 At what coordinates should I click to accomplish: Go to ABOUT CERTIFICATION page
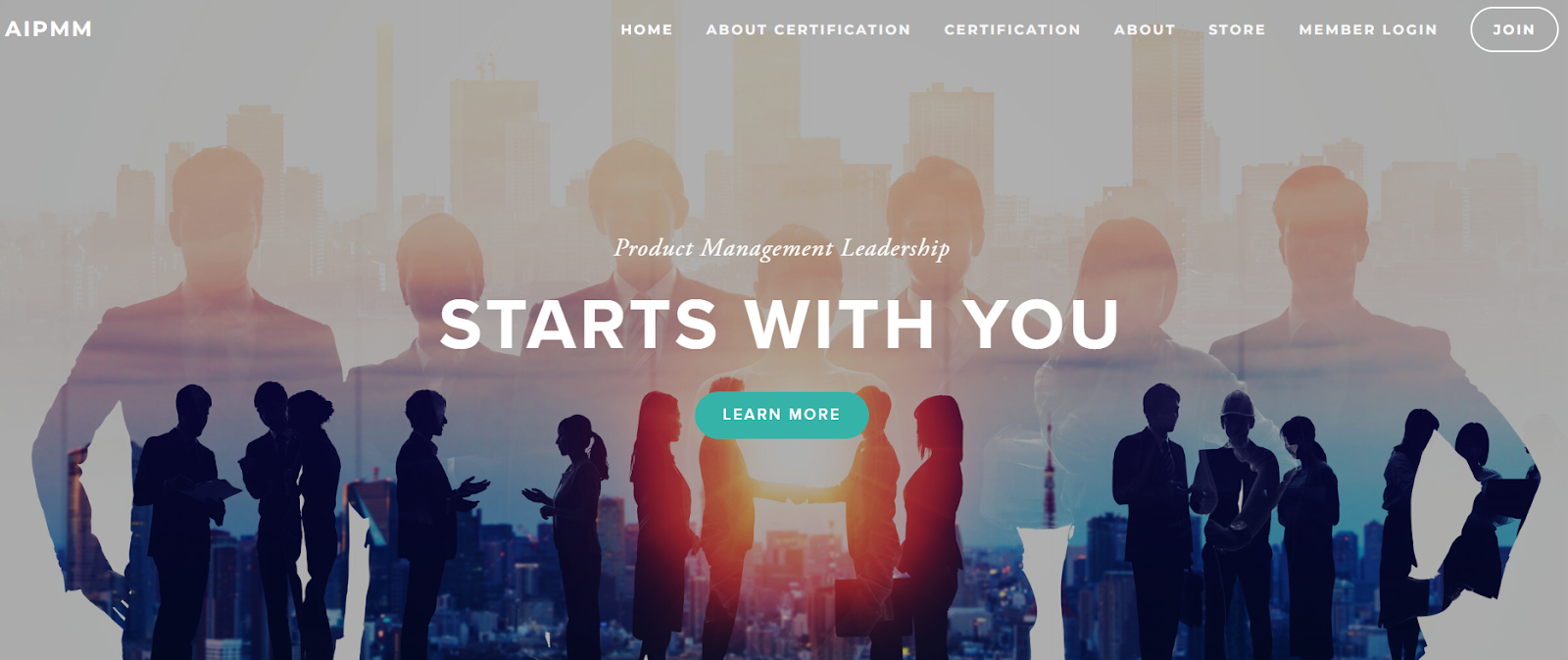(808, 29)
